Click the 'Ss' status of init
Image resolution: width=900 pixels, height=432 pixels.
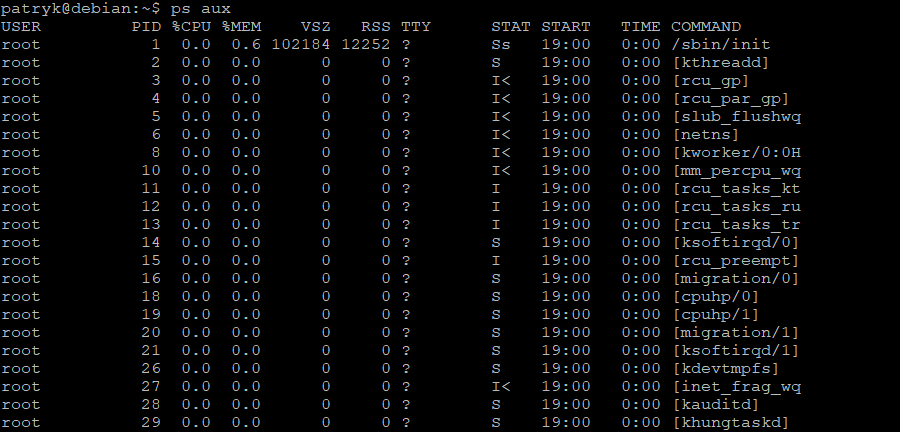[x=501, y=44]
